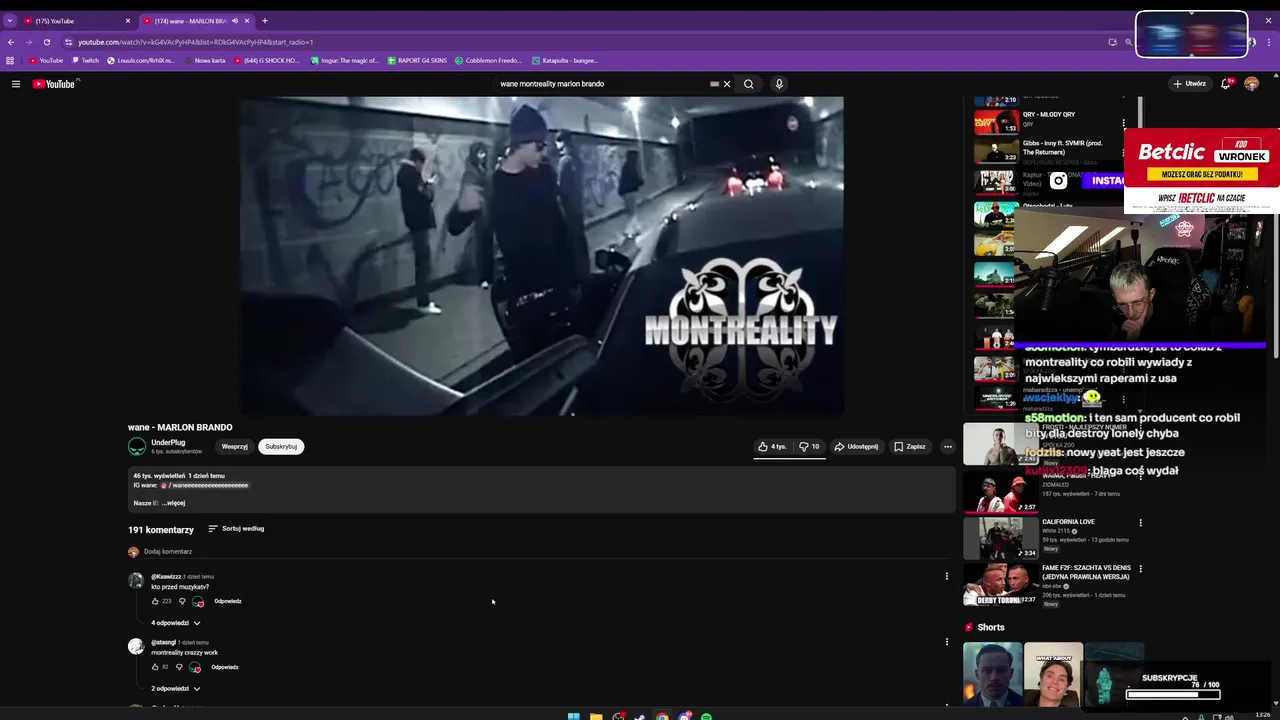Screen dimensions: 1280x720
Task: Open menu for QRY - MŁODY QRY item
Action: click(1123, 123)
